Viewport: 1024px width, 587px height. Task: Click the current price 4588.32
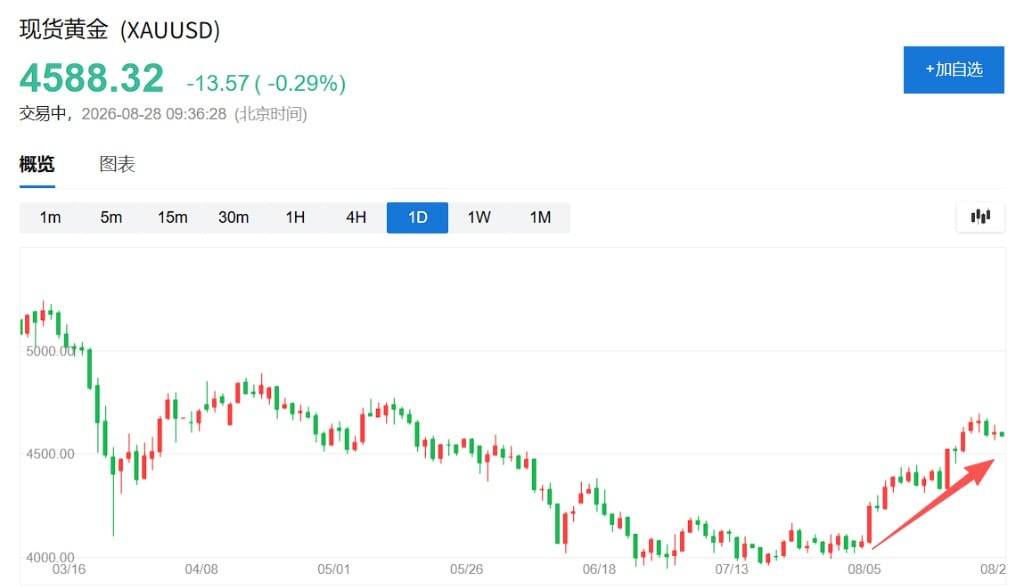[x=91, y=78]
